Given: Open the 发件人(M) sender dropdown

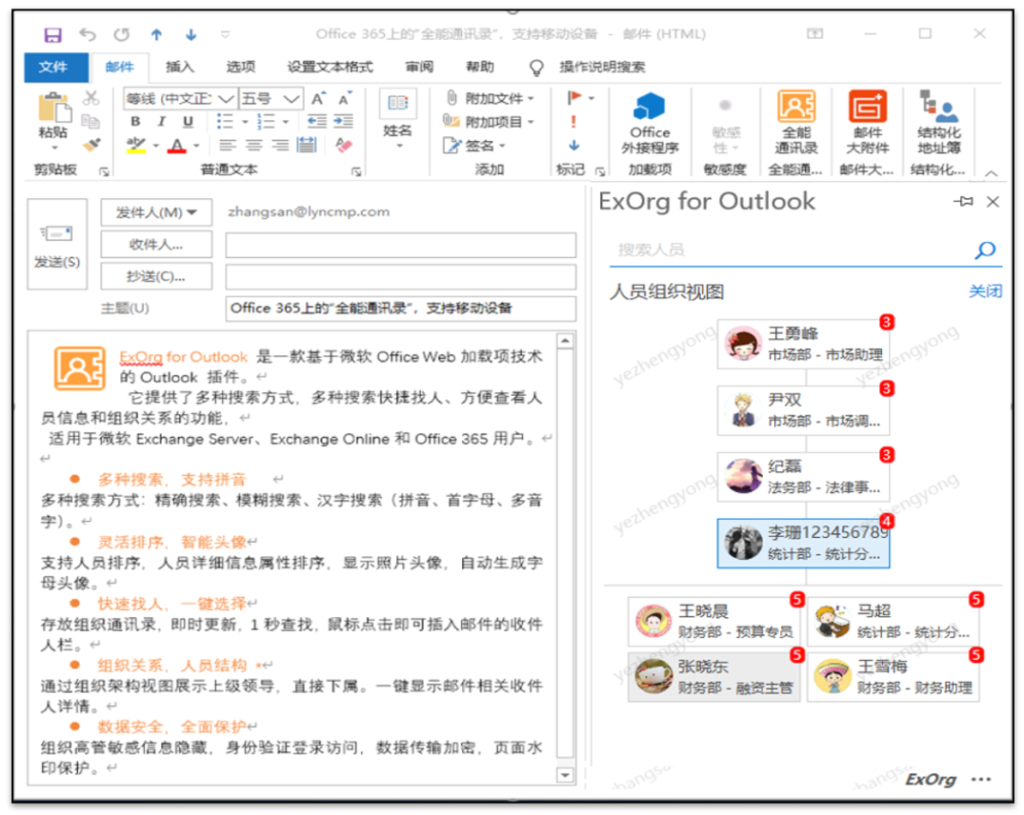Looking at the screenshot, I should [156, 212].
